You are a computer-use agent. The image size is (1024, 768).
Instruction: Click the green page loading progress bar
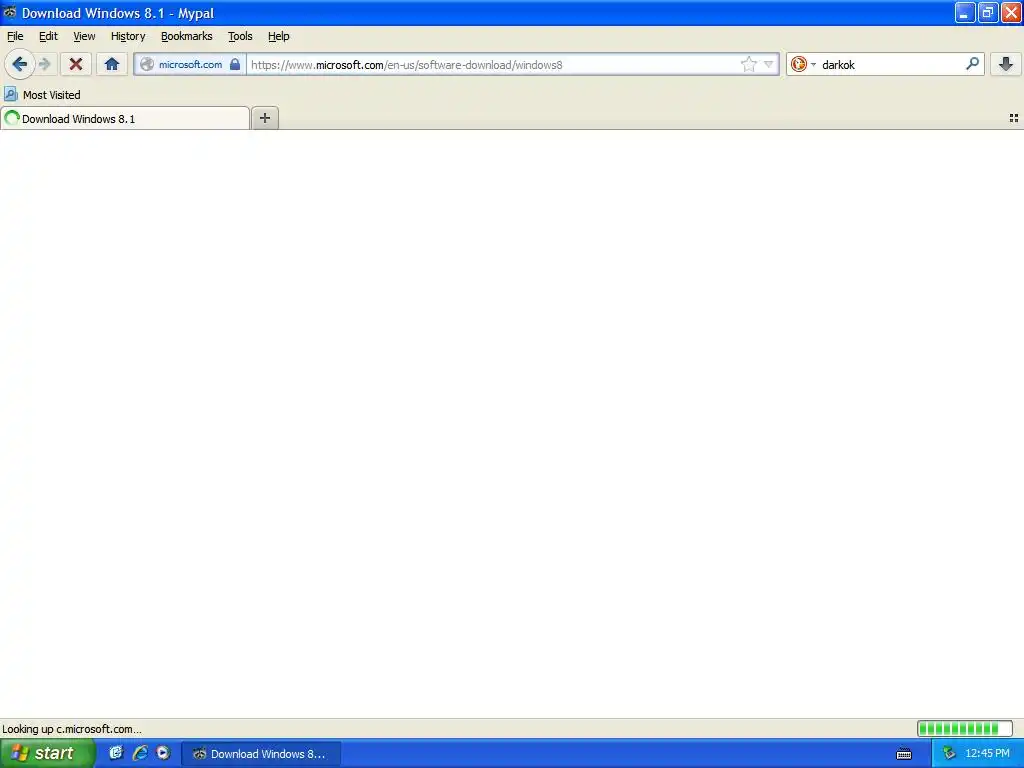click(x=965, y=728)
